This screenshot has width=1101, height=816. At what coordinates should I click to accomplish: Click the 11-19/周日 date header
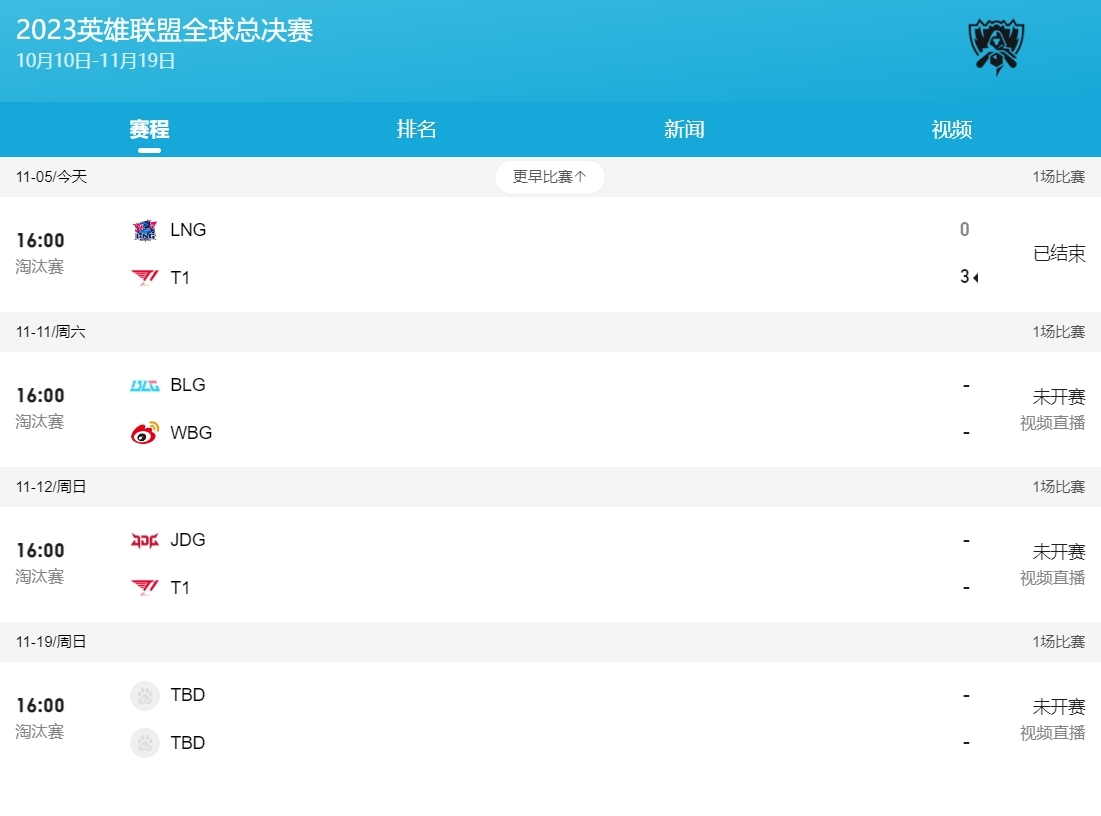51,642
